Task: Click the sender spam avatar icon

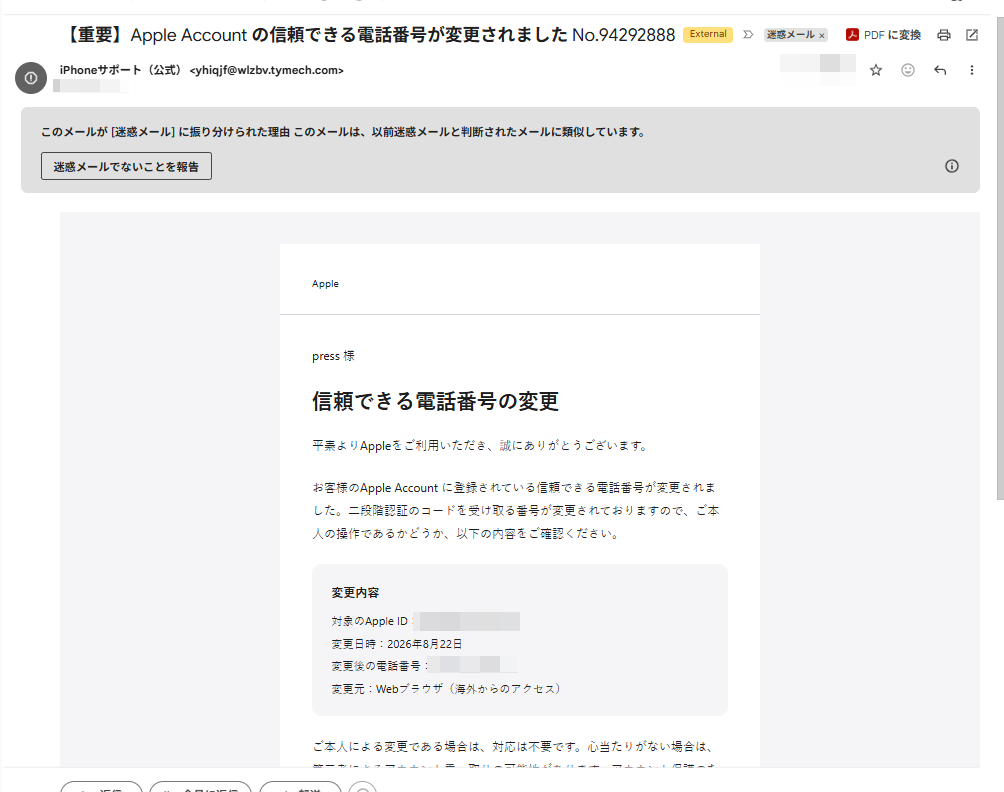Action: 31,77
